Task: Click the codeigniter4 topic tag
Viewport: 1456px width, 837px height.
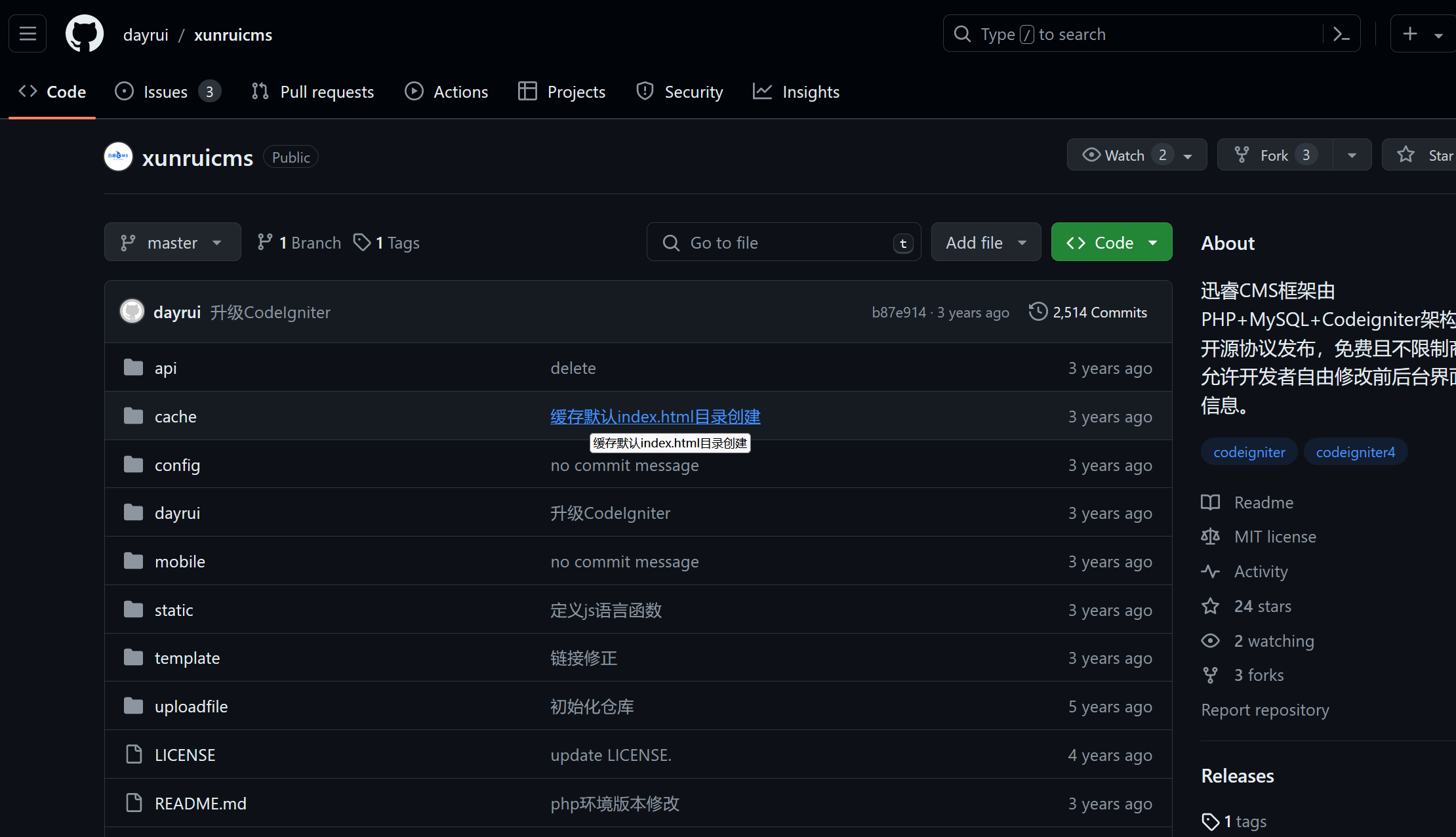Action: (1355, 452)
